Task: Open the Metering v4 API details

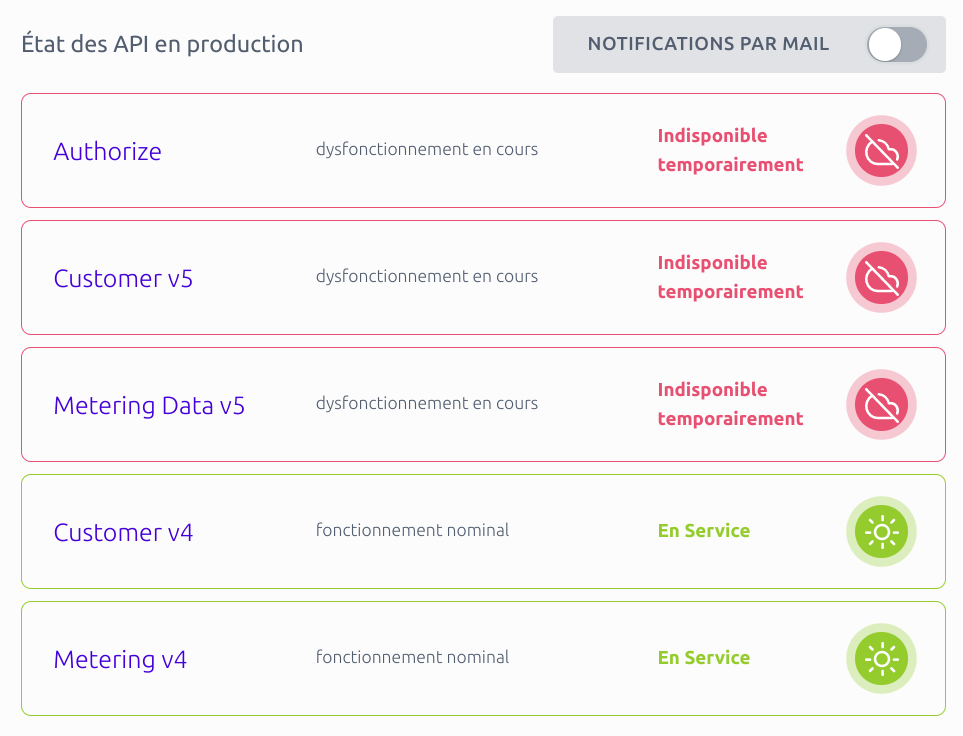Action: click(x=120, y=659)
